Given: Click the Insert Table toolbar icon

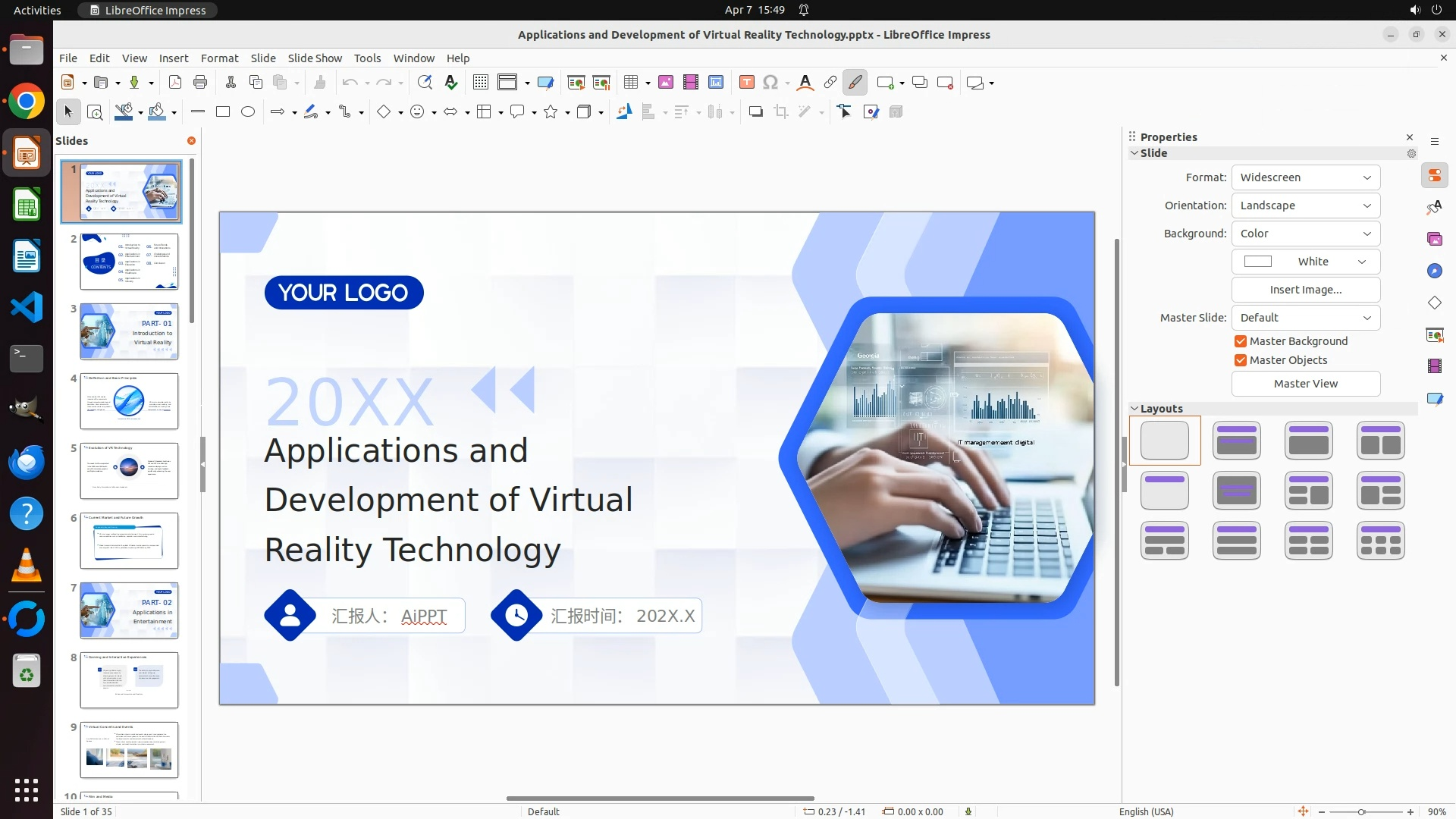Looking at the screenshot, I should click(630, 83).
